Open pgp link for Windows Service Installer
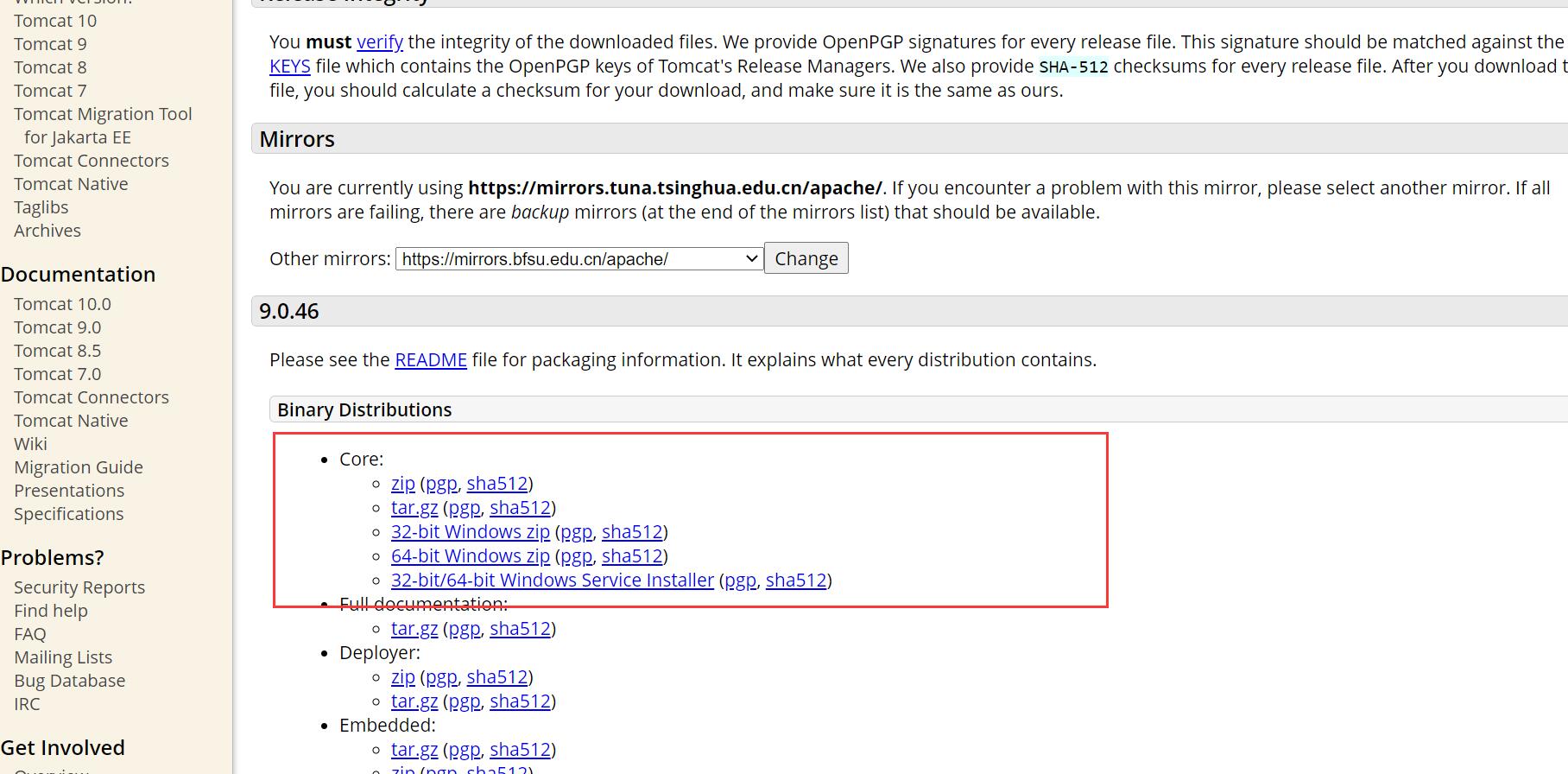 coord(741,580)
